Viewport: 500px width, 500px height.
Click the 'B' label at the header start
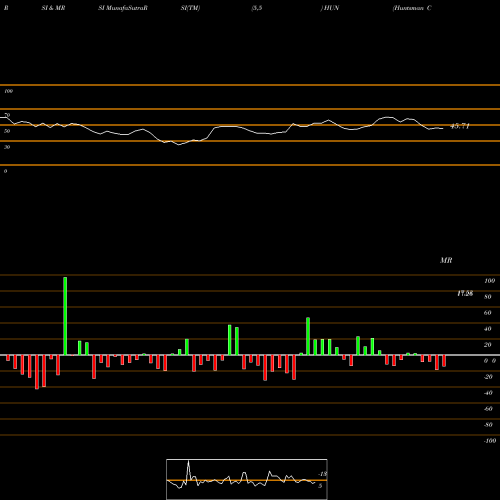click(6, 8)
